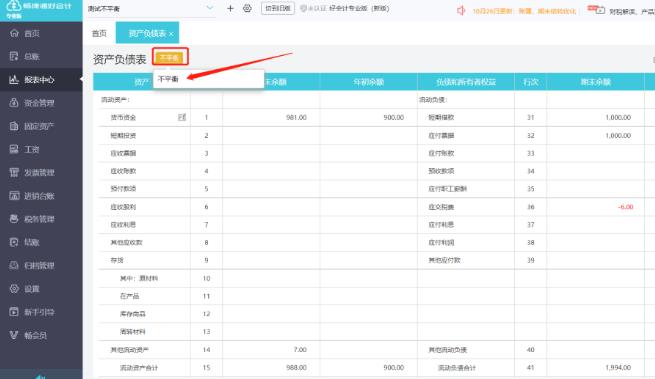Click the 流动负债合计 row label
The image size is (655, 379).
[x=457, y=368]
